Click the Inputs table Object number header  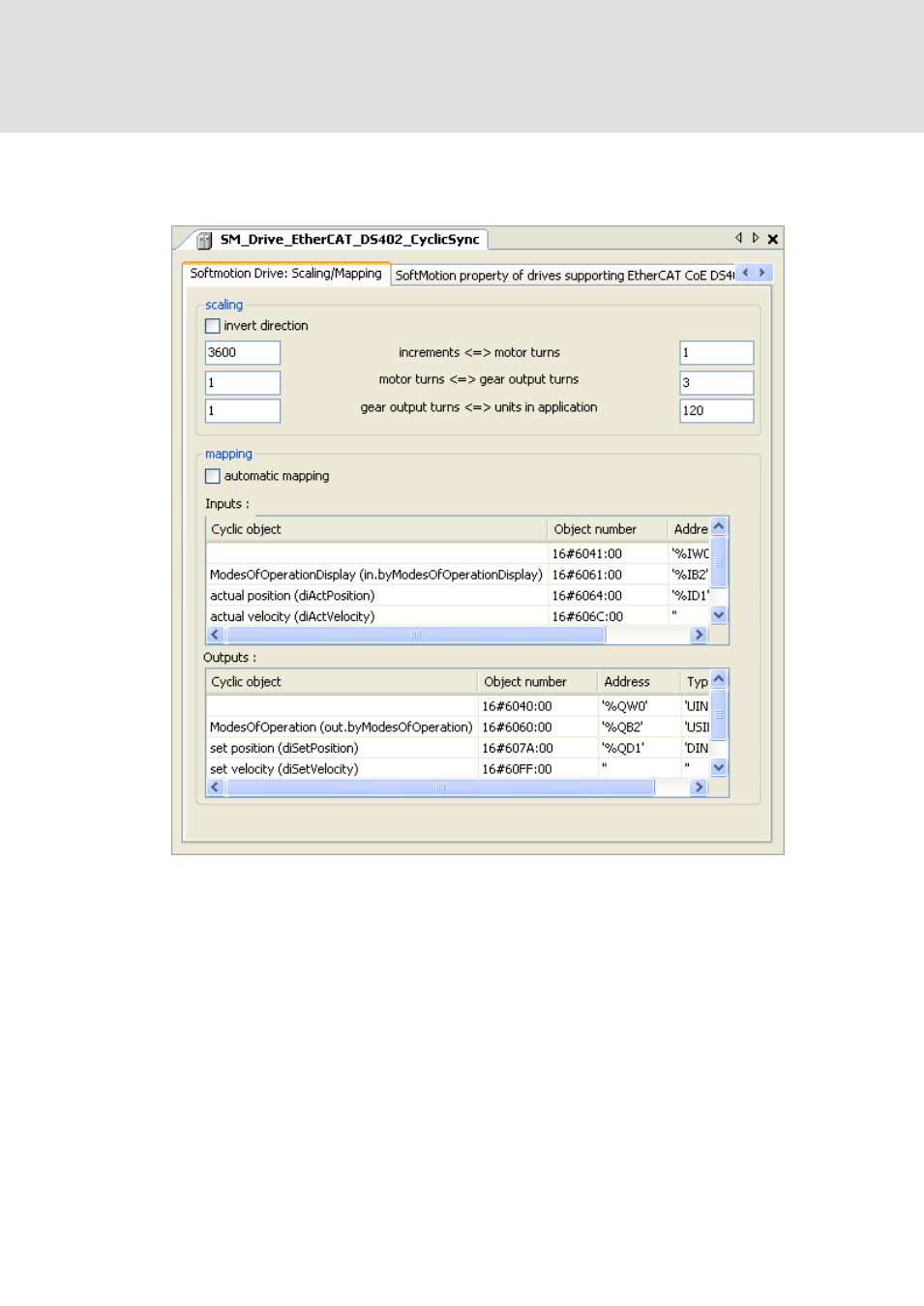[607, 529]
